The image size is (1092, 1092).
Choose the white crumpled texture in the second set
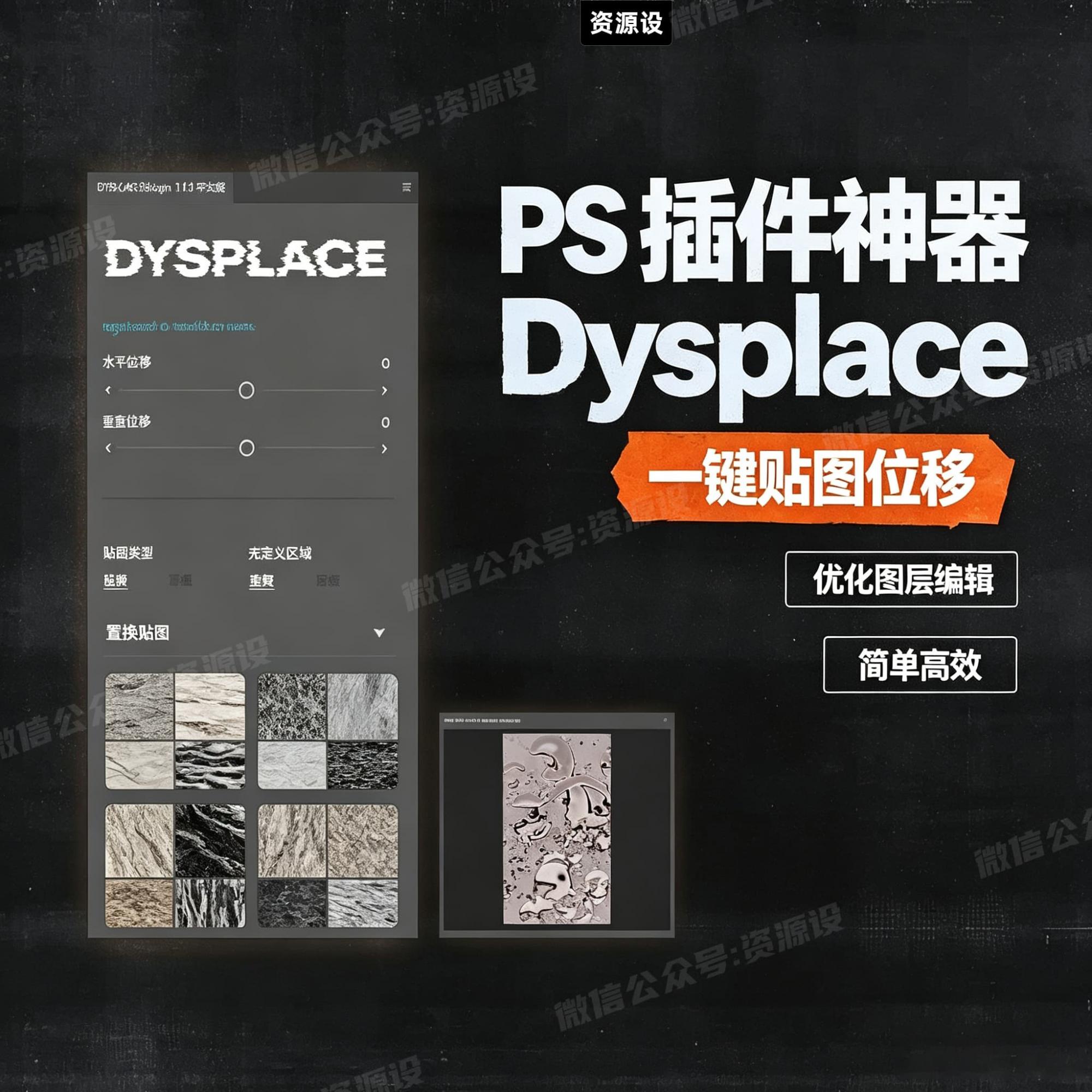(x=292, y=765)
